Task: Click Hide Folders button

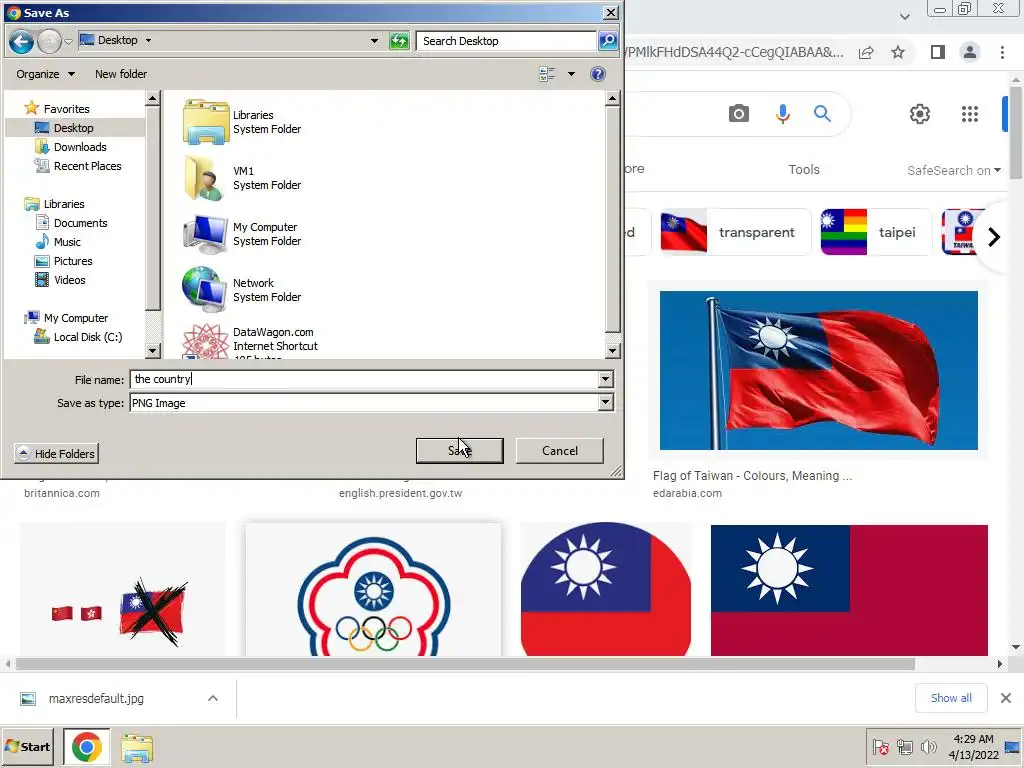Action: click(57, 453)
